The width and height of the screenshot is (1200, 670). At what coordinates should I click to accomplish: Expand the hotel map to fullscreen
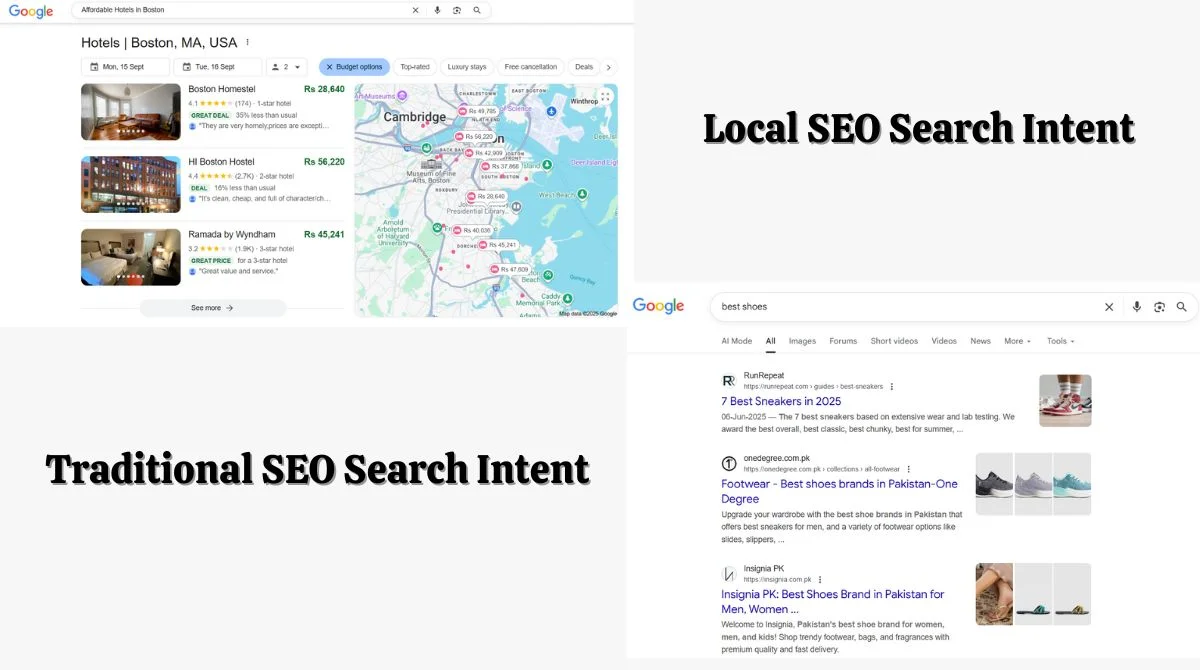605,97
